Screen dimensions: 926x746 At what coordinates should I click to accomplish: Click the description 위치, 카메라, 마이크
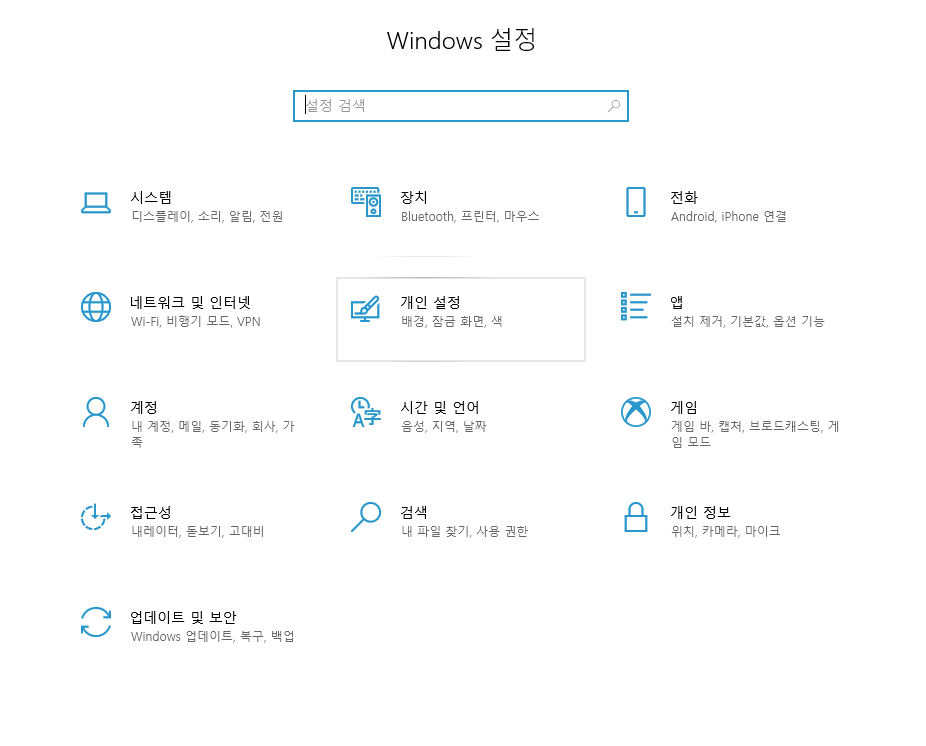726,531
